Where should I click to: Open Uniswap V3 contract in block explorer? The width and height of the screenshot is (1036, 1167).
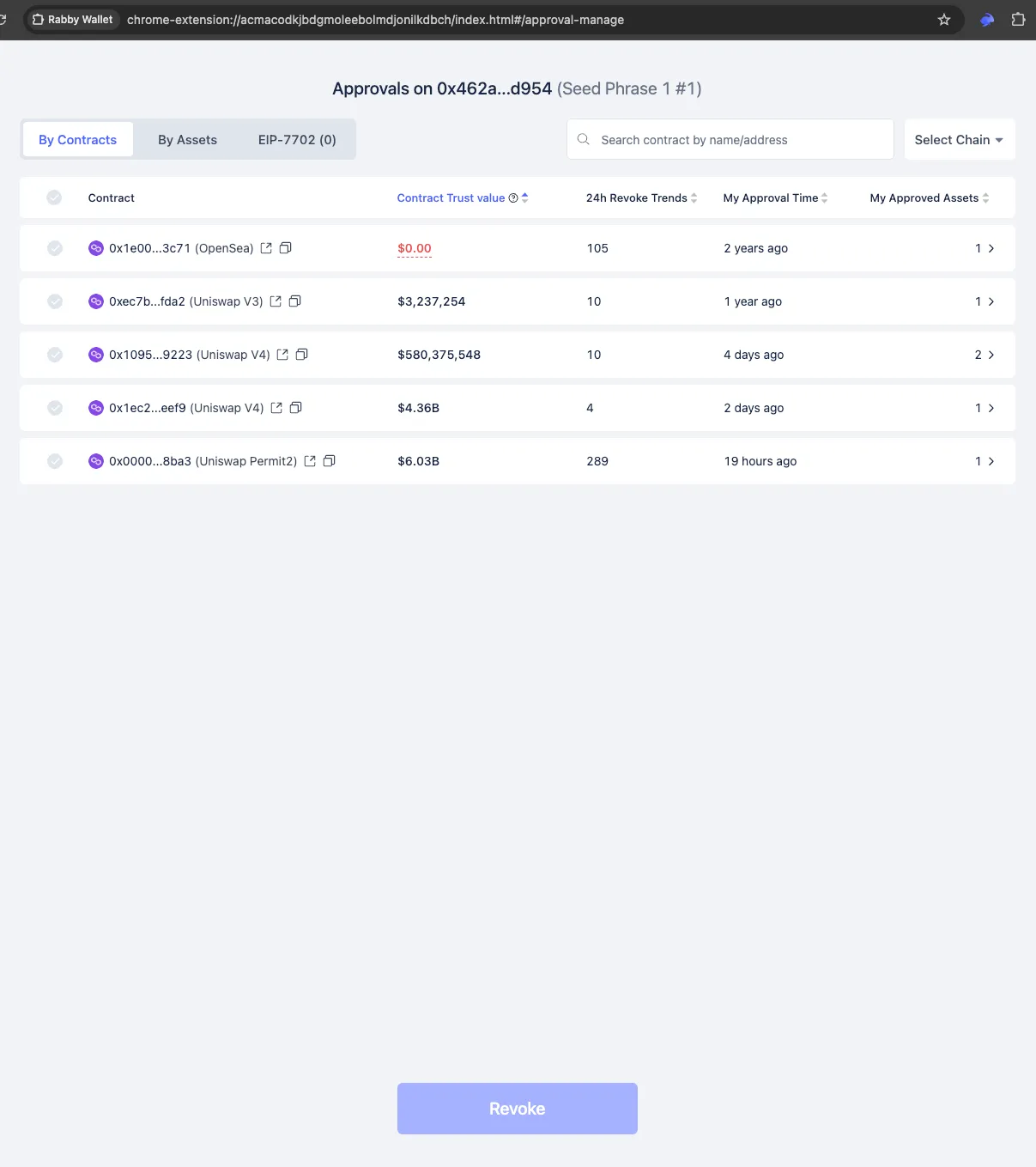click(275, 301)
